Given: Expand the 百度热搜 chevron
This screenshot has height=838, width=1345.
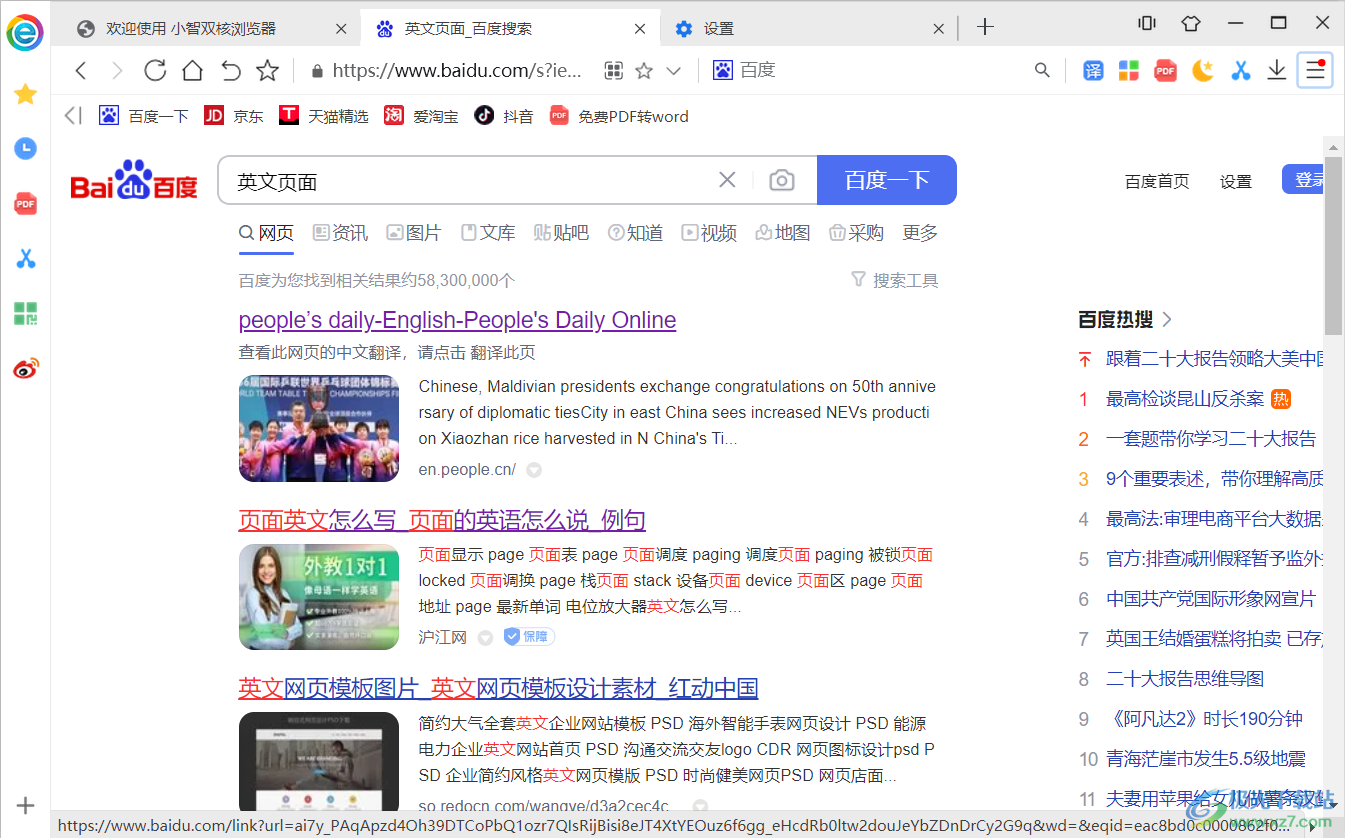Looking at the screenshot, I should pos(1167,320).
